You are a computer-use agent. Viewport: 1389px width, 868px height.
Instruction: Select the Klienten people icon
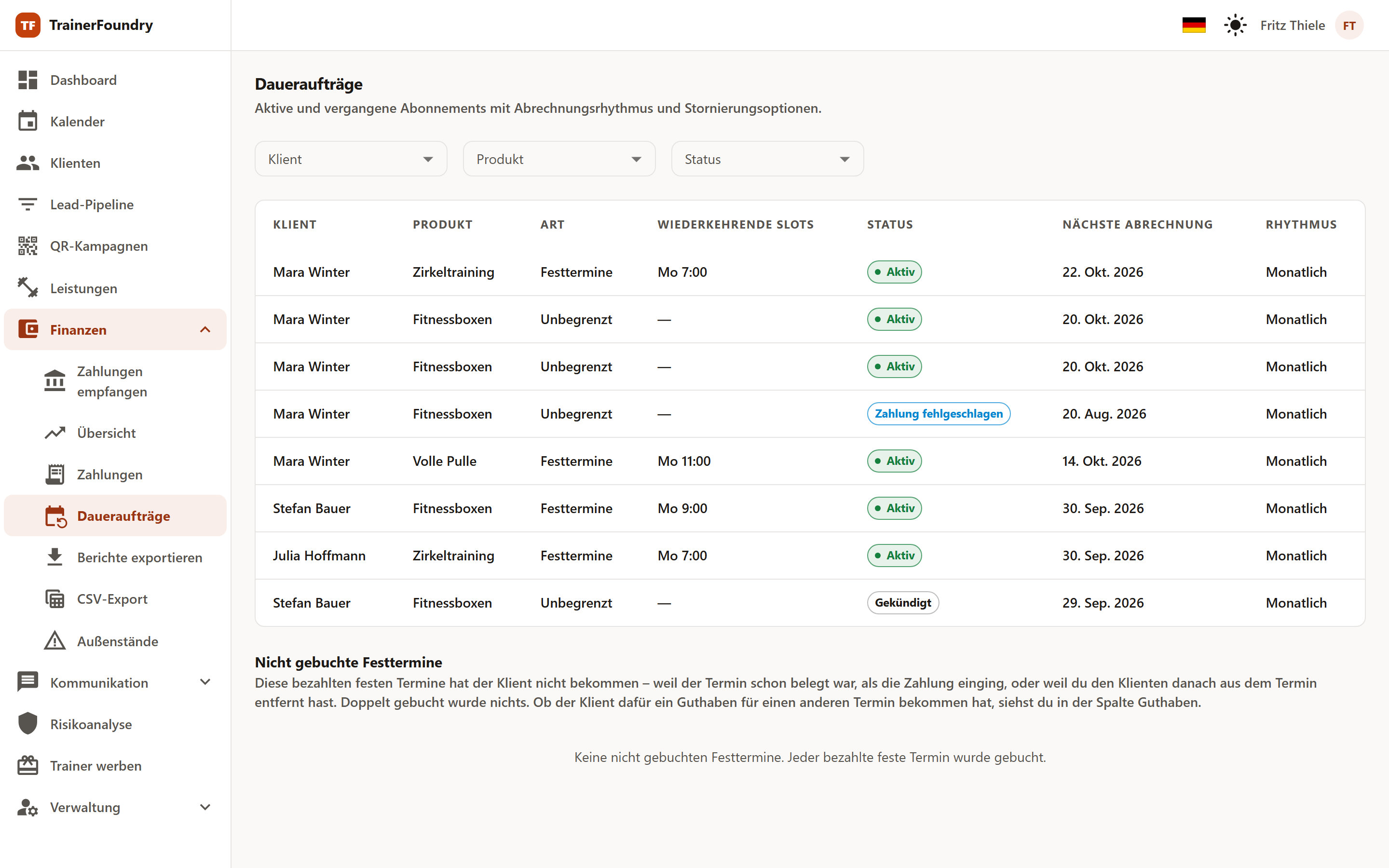click(27, 163)
